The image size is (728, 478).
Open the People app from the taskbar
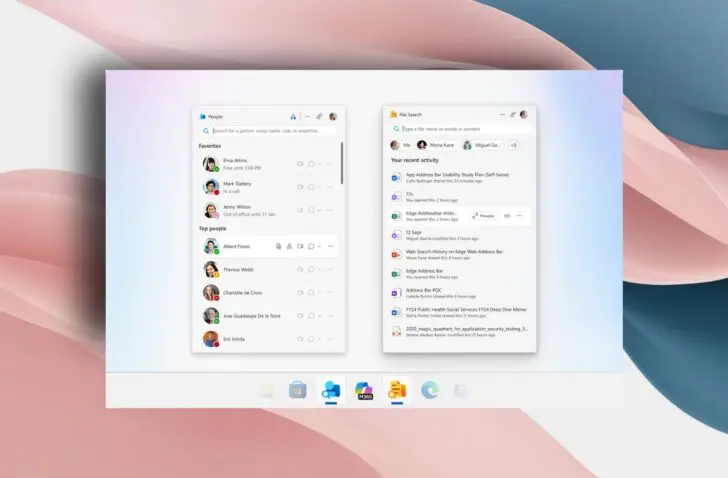(331, 390)
